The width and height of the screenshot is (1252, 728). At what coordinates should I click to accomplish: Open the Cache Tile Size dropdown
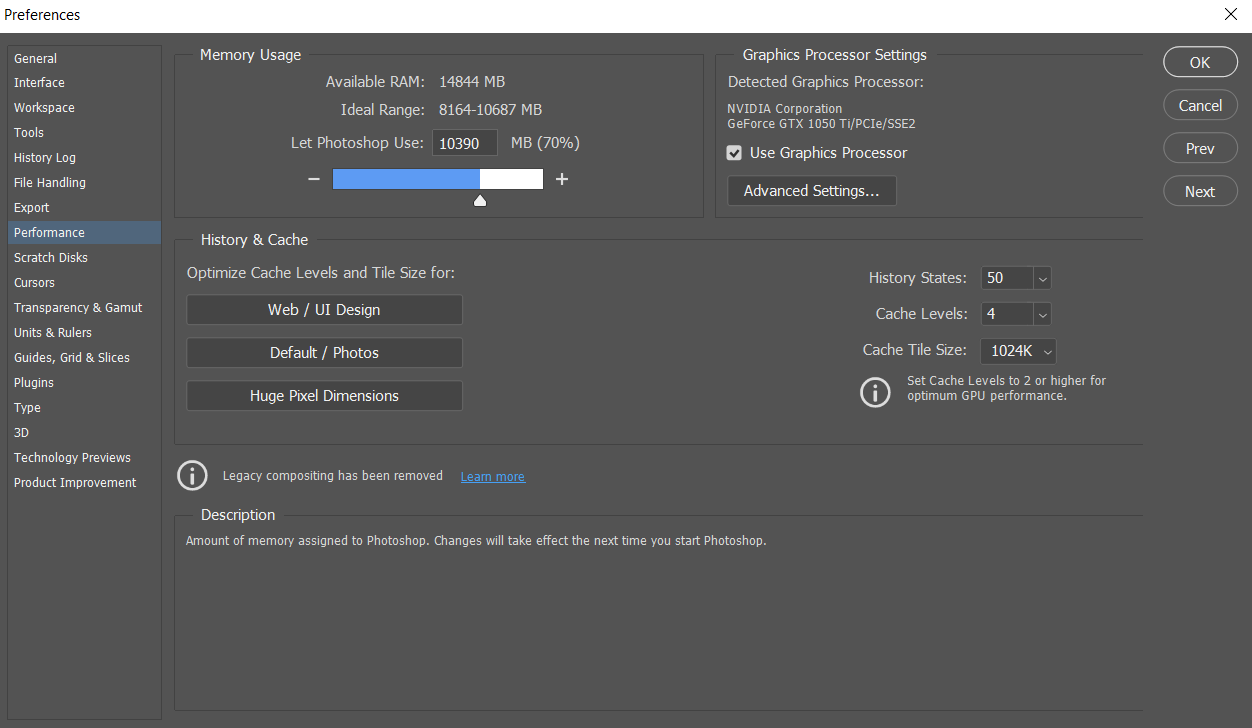(x=1046, y=351)
